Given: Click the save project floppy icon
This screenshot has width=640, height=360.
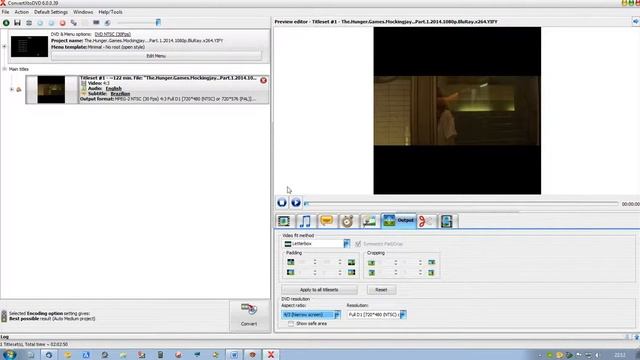Looking at the screenshot, I should coord(17,23).
